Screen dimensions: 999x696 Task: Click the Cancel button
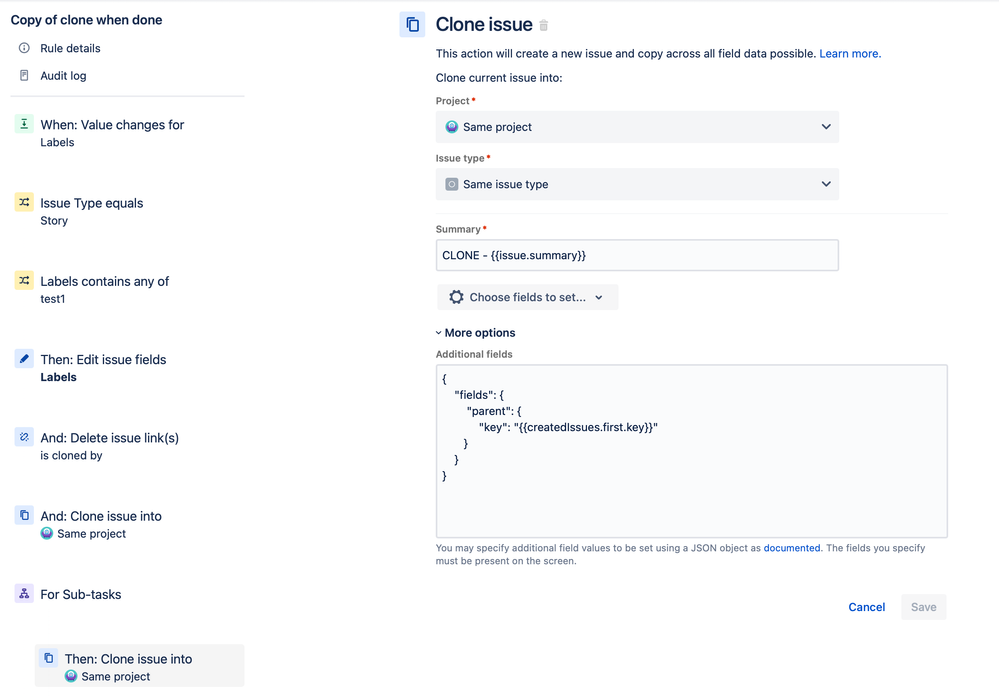coord(866,607)
